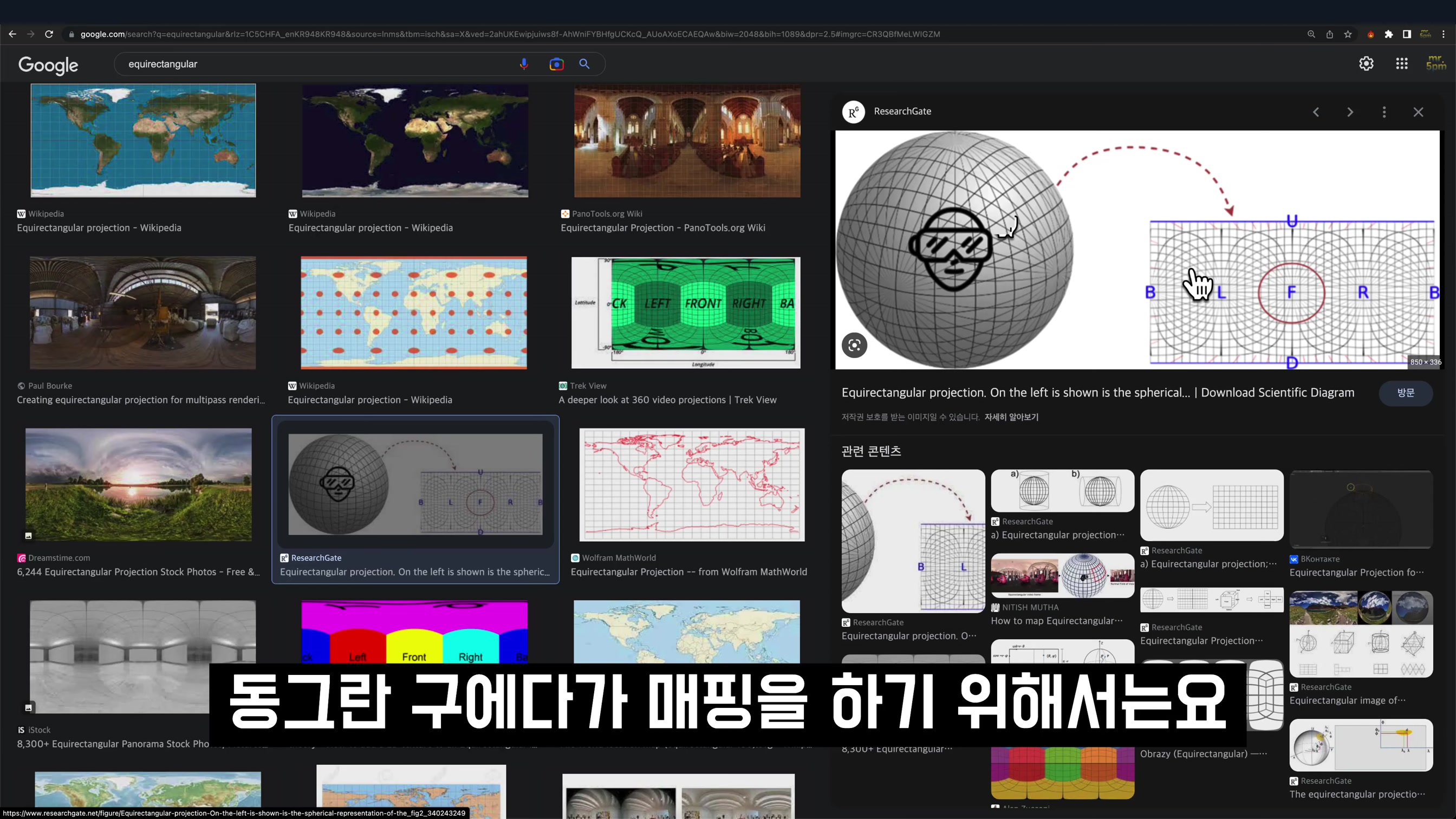Click the ResearchGate logo in the preview header
Image resolution: width=1456 pixels, height=819 pixels.
point(854,112)
